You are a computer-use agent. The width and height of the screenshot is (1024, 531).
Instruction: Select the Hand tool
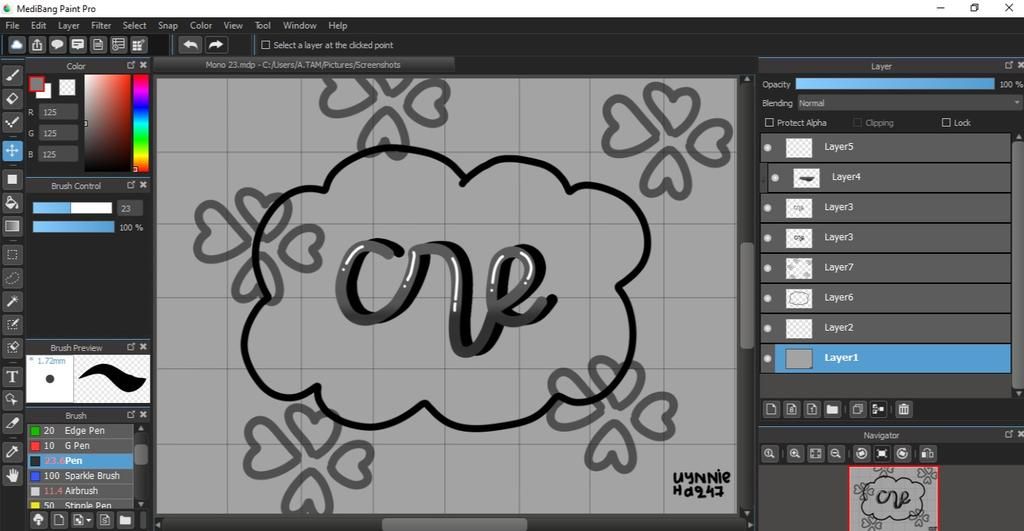(x=12, y=475)
